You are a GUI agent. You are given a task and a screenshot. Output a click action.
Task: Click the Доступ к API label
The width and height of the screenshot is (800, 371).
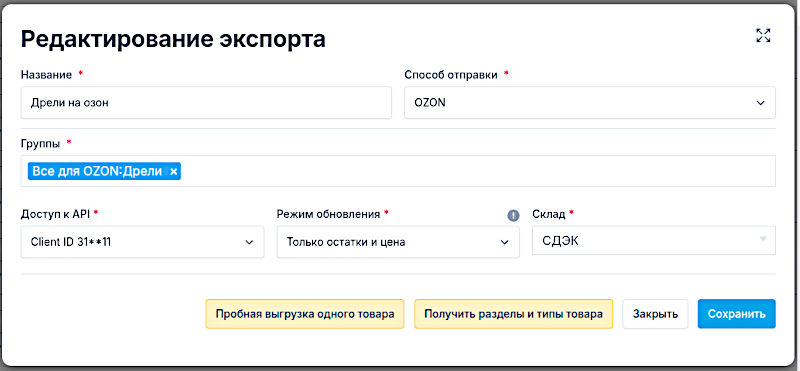55,214
